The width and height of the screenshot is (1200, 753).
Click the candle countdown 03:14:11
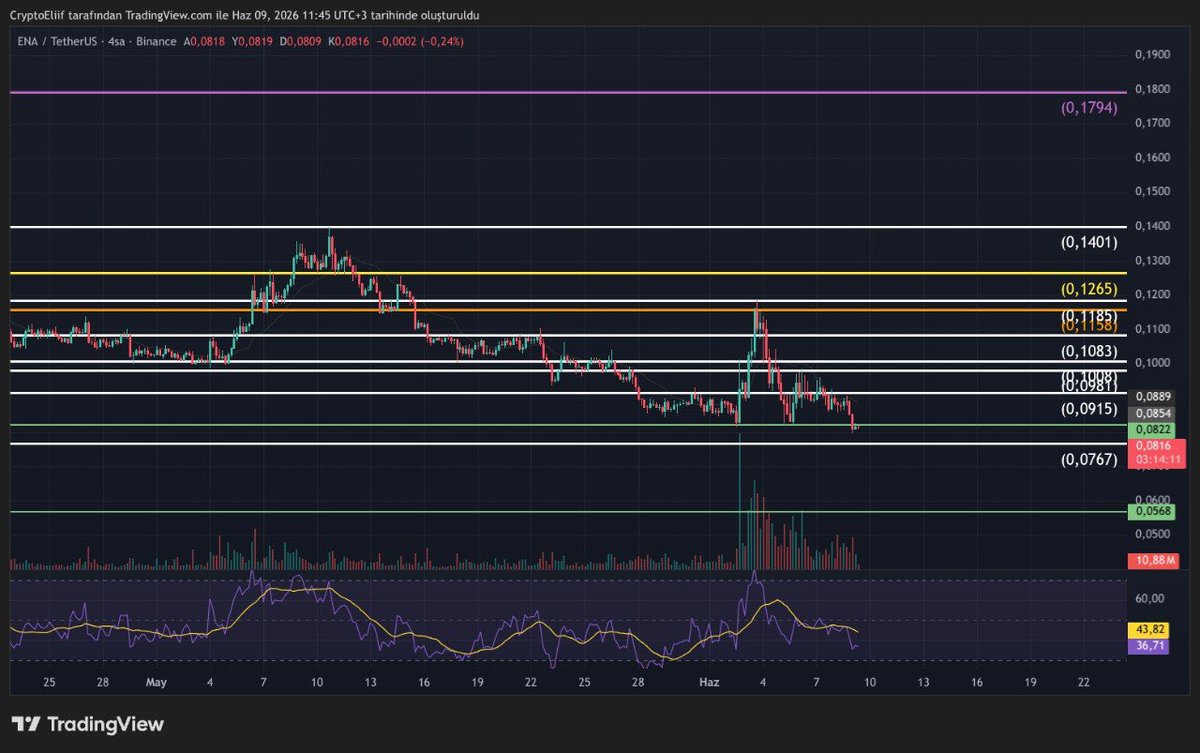click(x=1156, y=460)
